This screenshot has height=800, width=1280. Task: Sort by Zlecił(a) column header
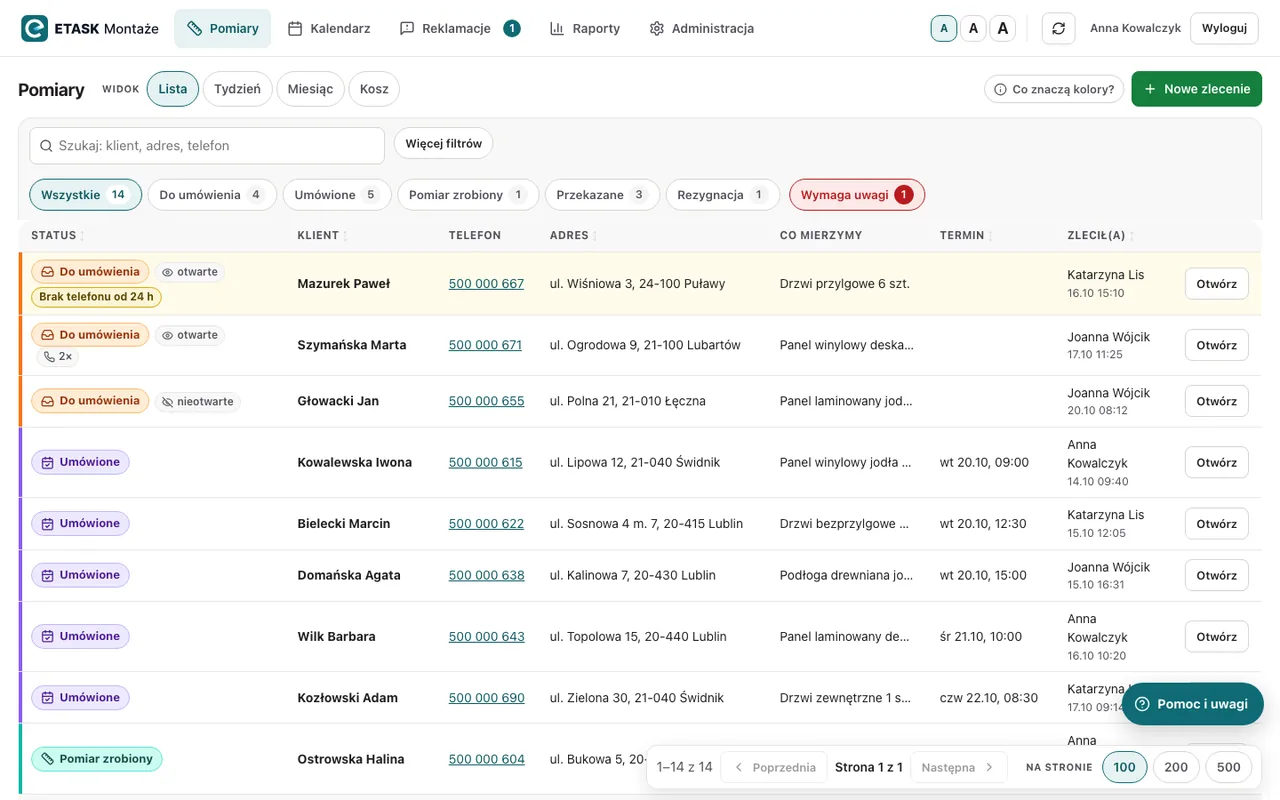(1101, 236)
